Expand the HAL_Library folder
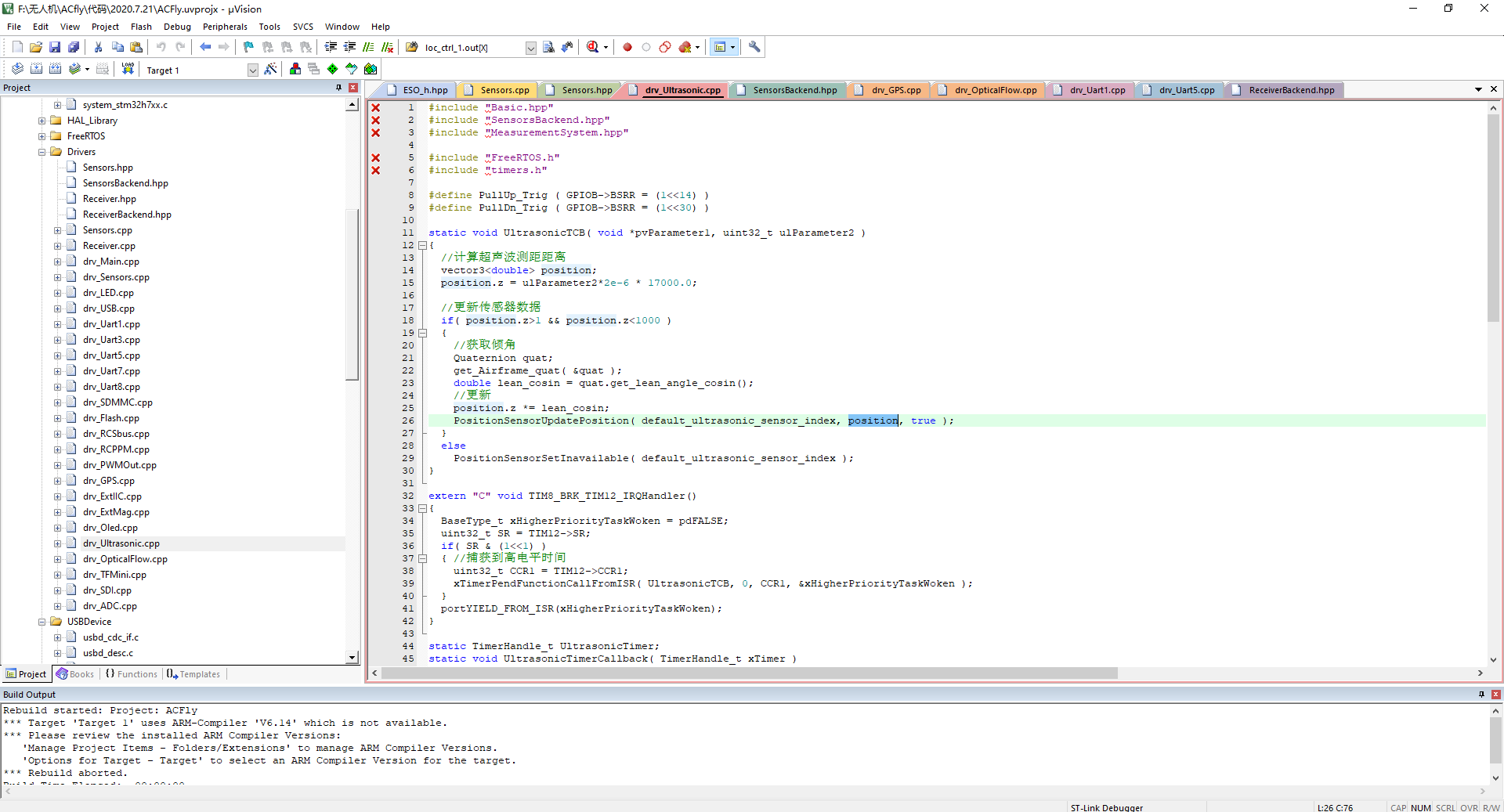This screenshot has width=1504, height=812. pos(42,121)
